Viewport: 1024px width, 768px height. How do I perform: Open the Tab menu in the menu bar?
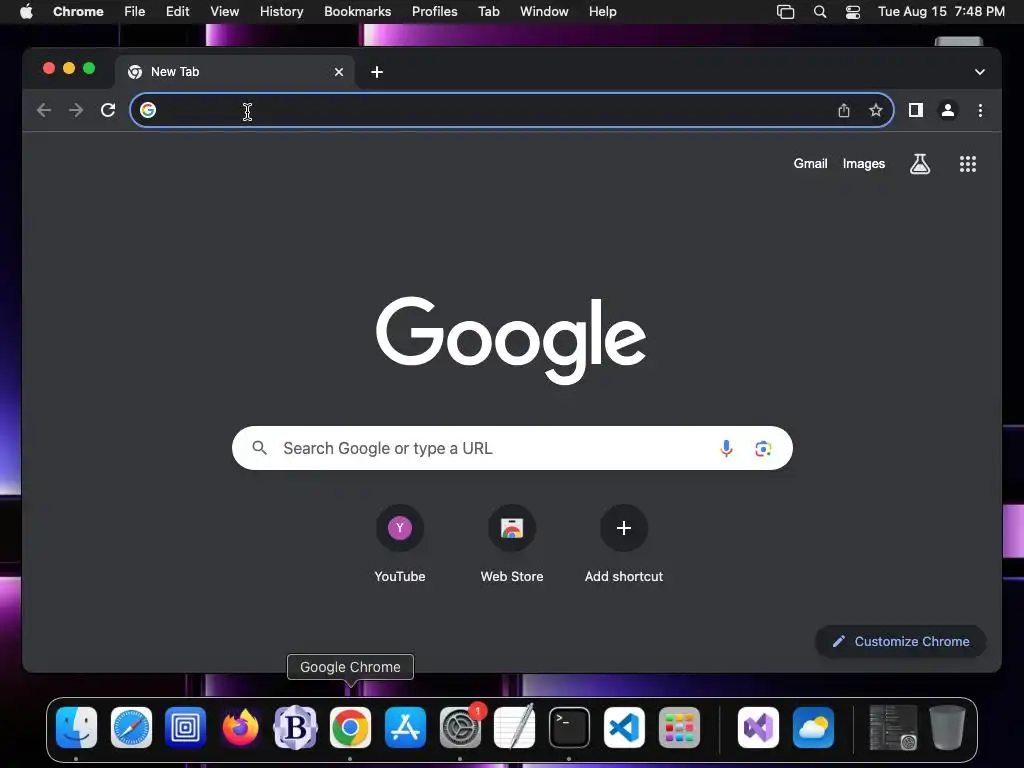click(x=488, y=12)
